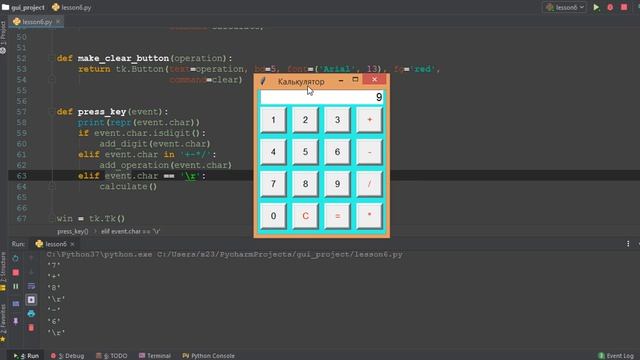Toggle soft-wrap icon in Run panel
The height and width of the screenshot is (360, 640).
tap(31, 286)
